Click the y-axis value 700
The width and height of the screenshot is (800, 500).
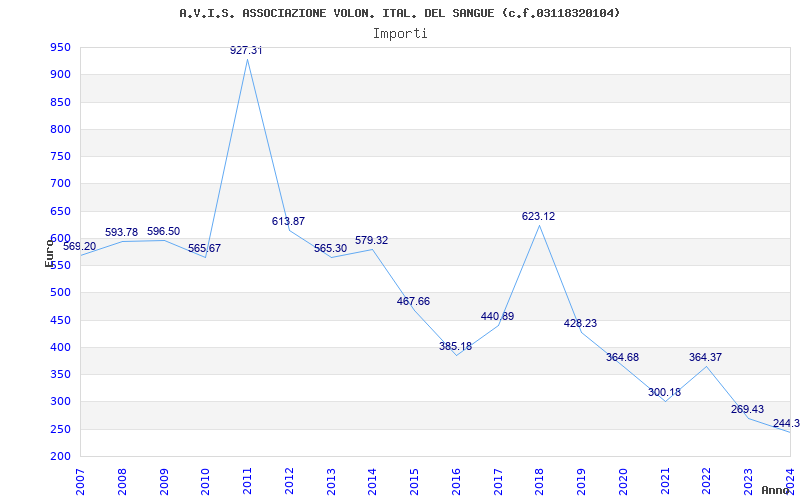60,184
